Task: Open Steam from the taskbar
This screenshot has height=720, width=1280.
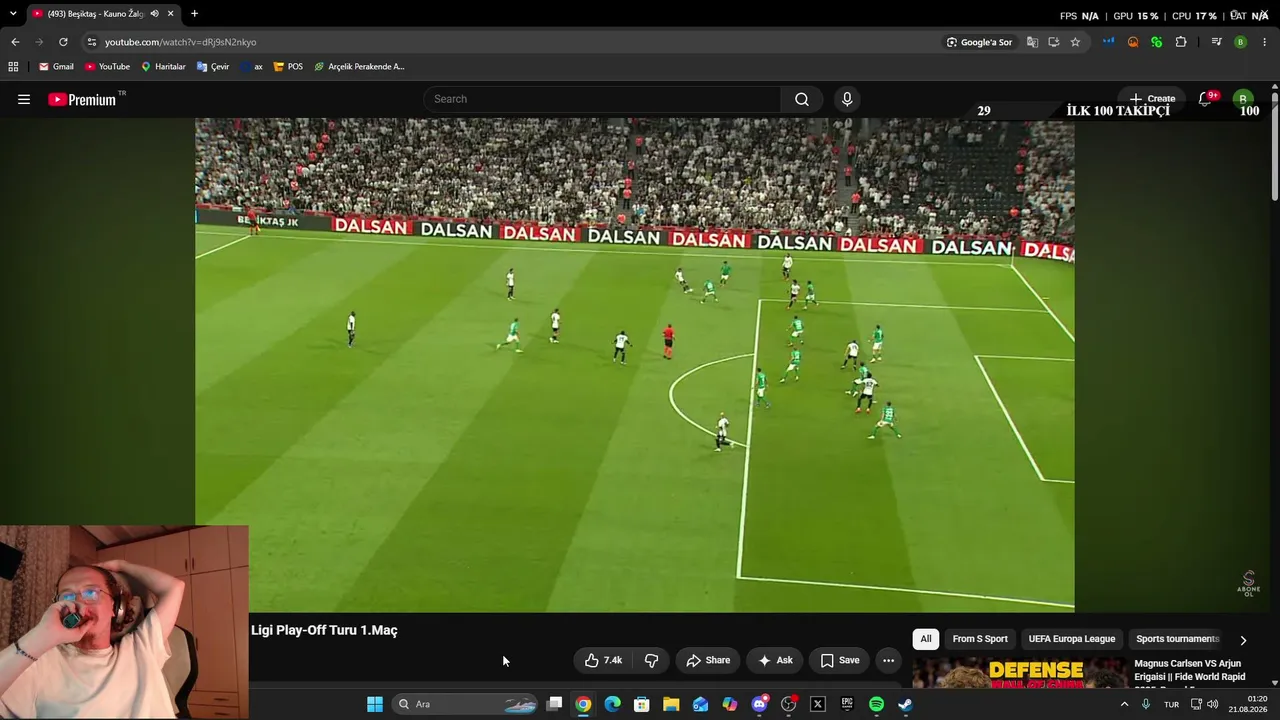Action: pyautogui.click(x=905, y=704)
